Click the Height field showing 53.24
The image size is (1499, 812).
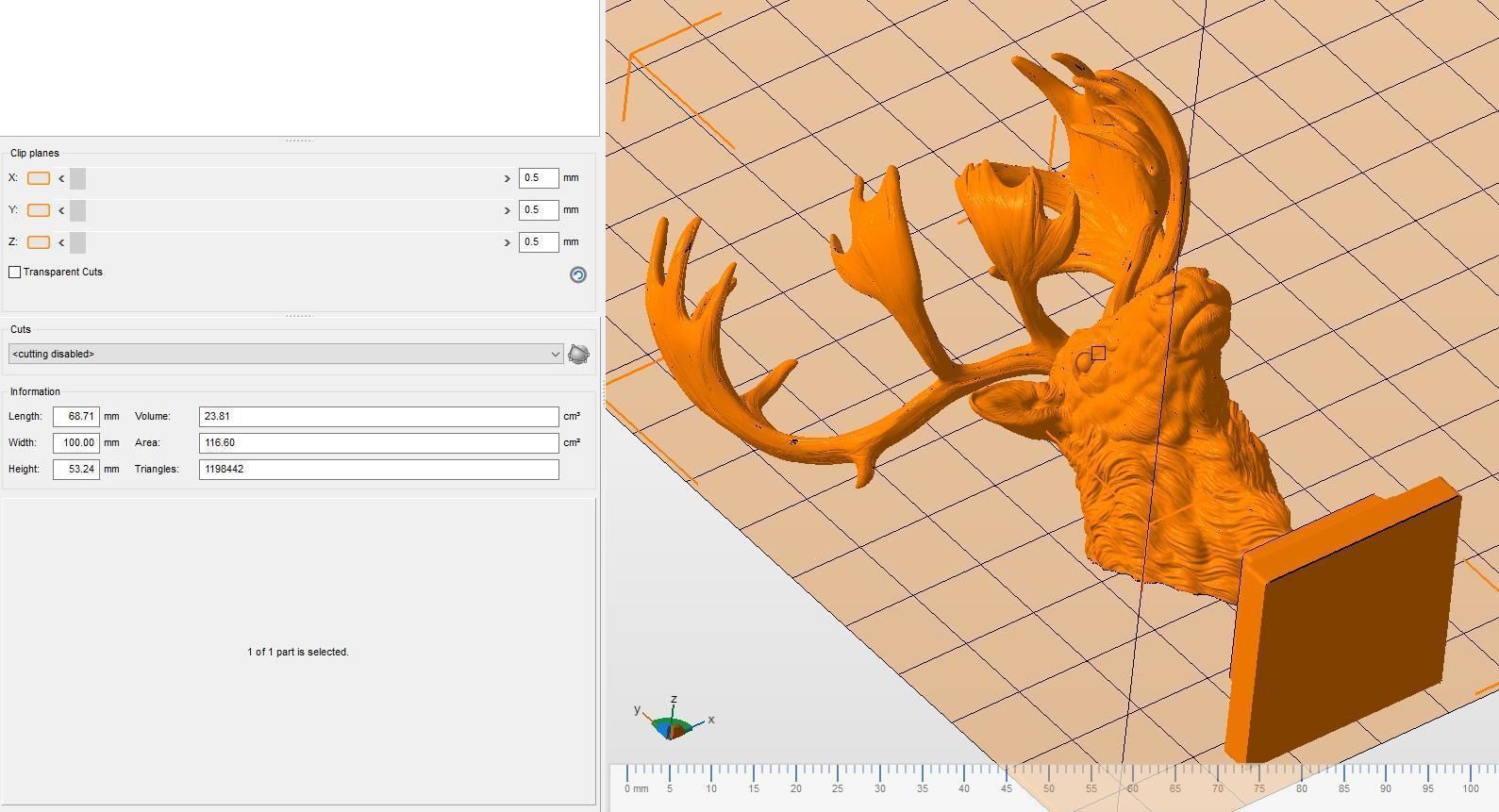click(76, 469)
